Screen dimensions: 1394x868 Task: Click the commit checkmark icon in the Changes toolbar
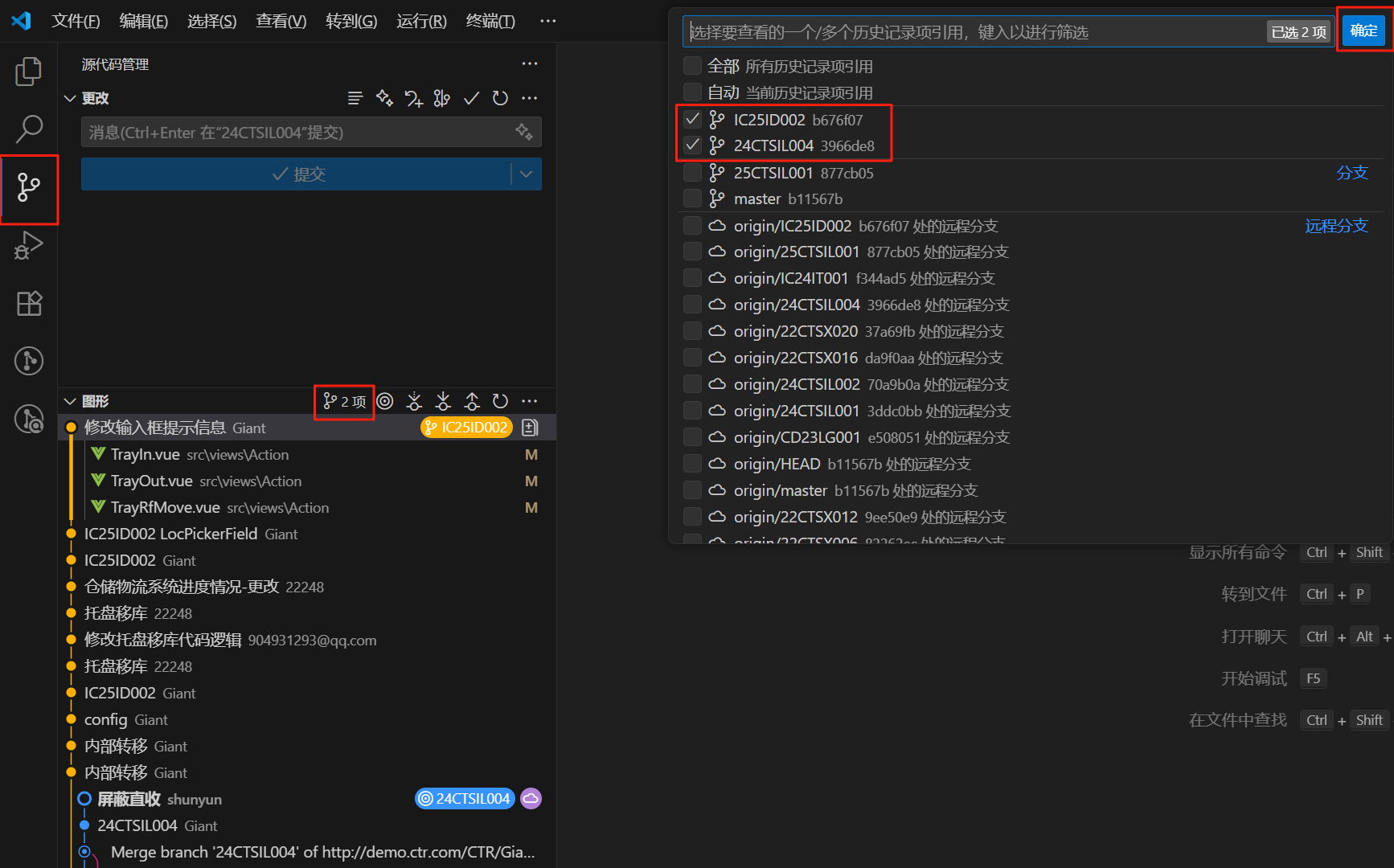[472, 98]
